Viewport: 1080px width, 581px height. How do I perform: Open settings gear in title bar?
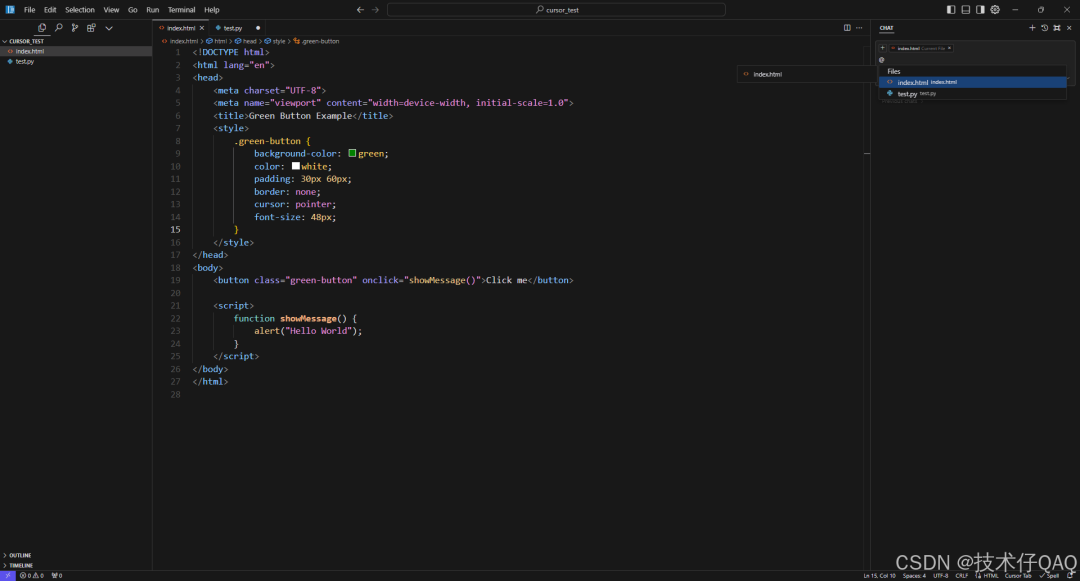995,10
